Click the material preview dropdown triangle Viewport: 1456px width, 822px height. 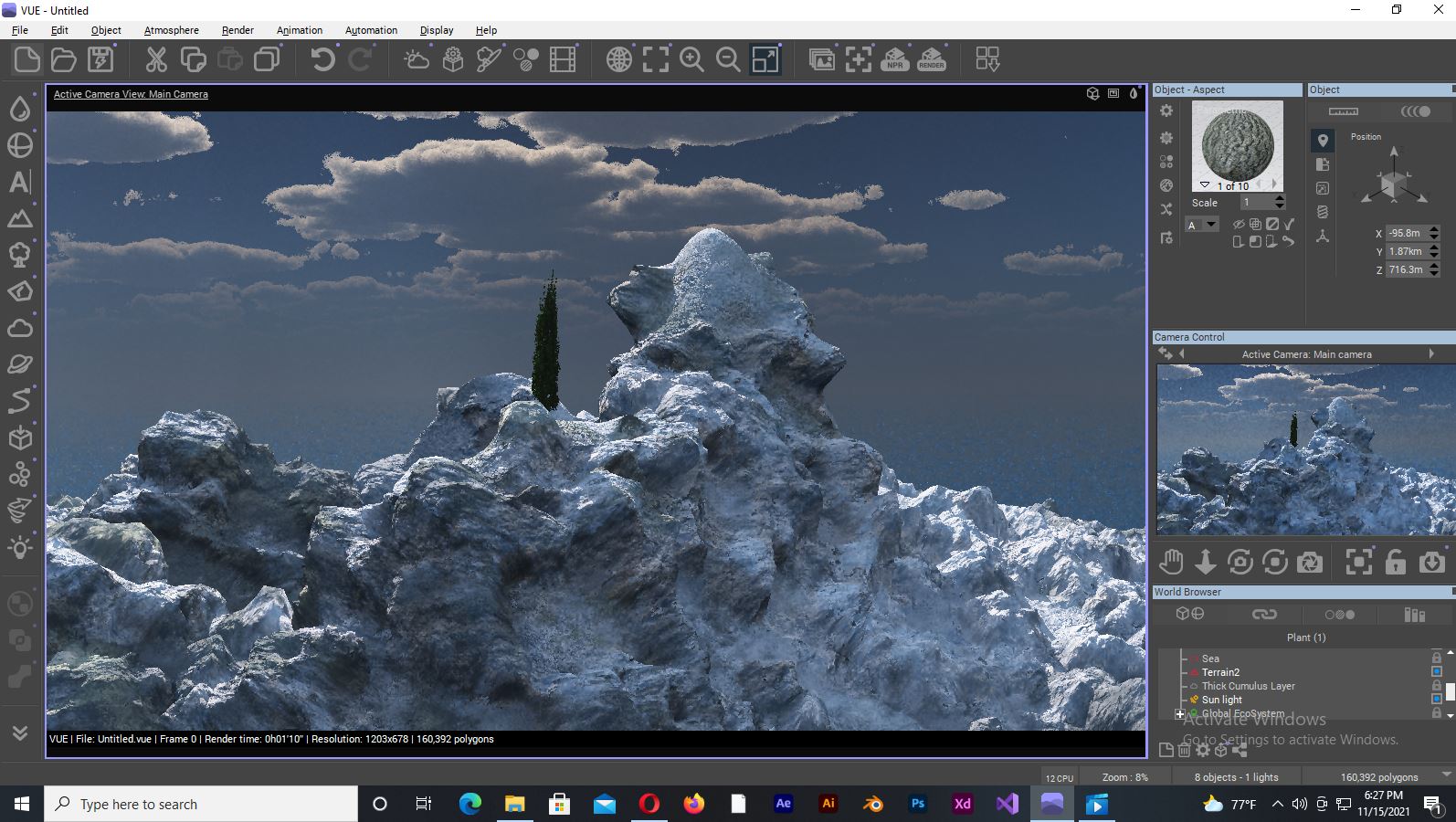point(1205,185)
